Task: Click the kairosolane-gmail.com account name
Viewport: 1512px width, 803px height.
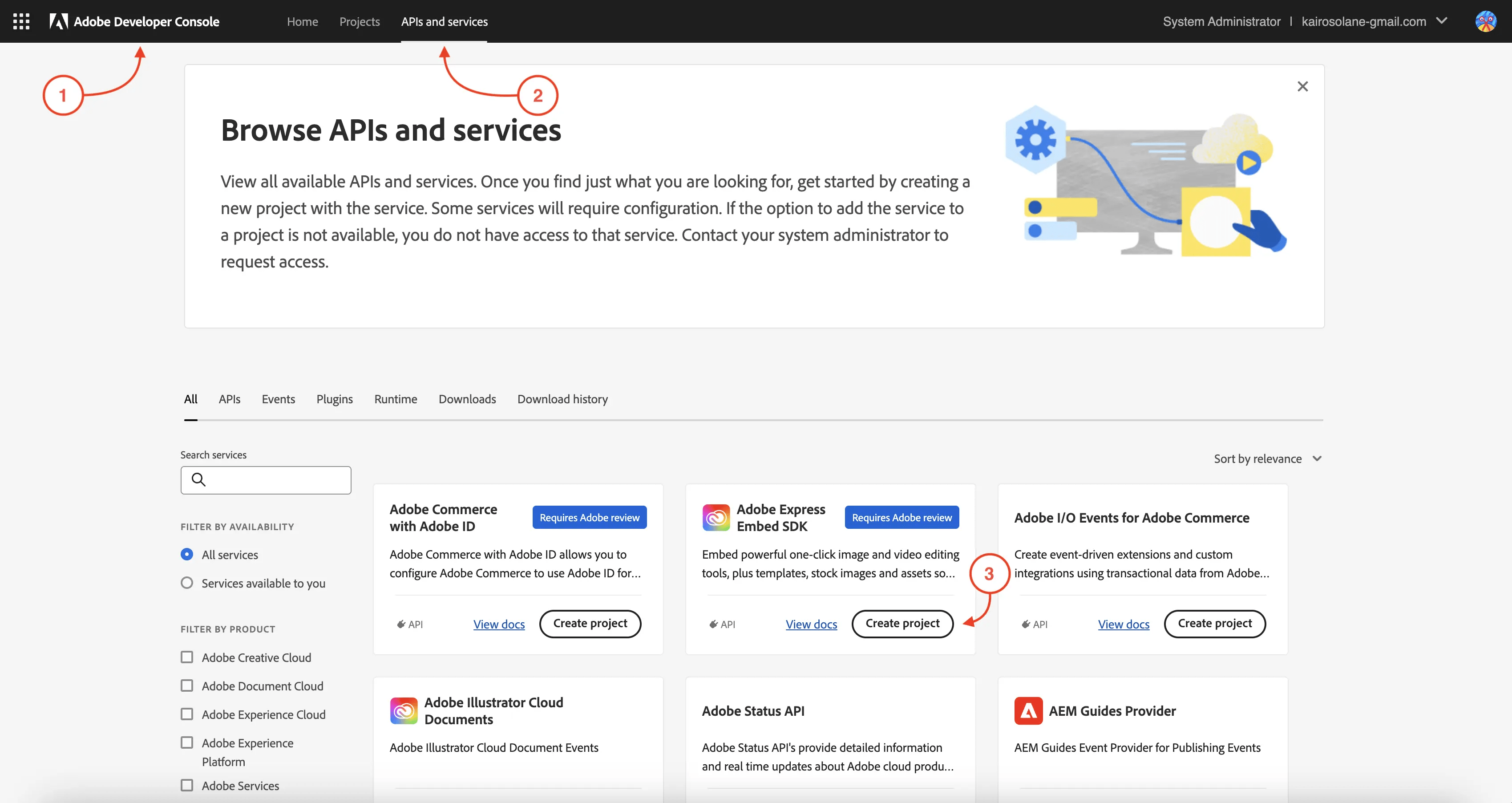Action: click(1363, 22)
